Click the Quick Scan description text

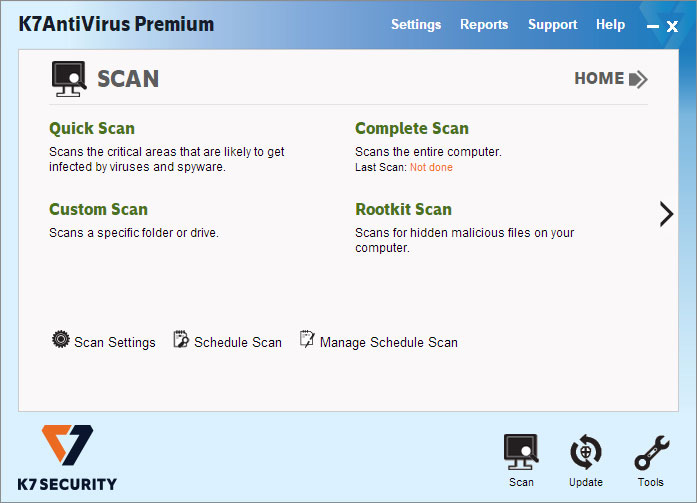pos(167,159)
